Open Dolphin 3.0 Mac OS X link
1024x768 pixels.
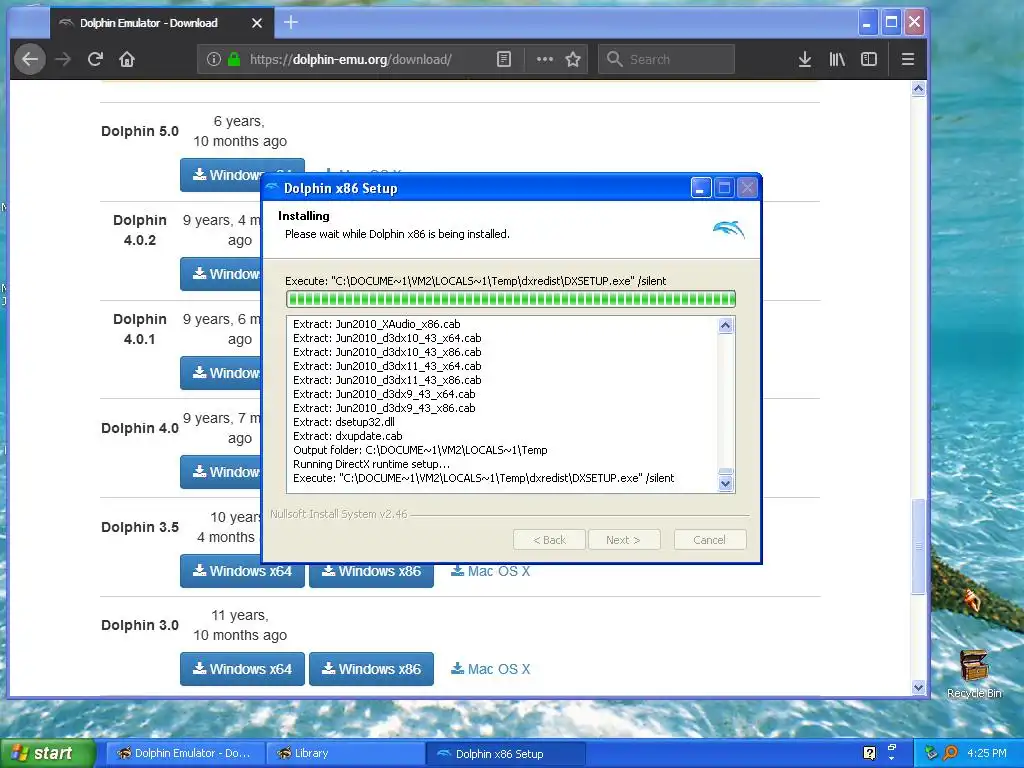tap(490, 669)
